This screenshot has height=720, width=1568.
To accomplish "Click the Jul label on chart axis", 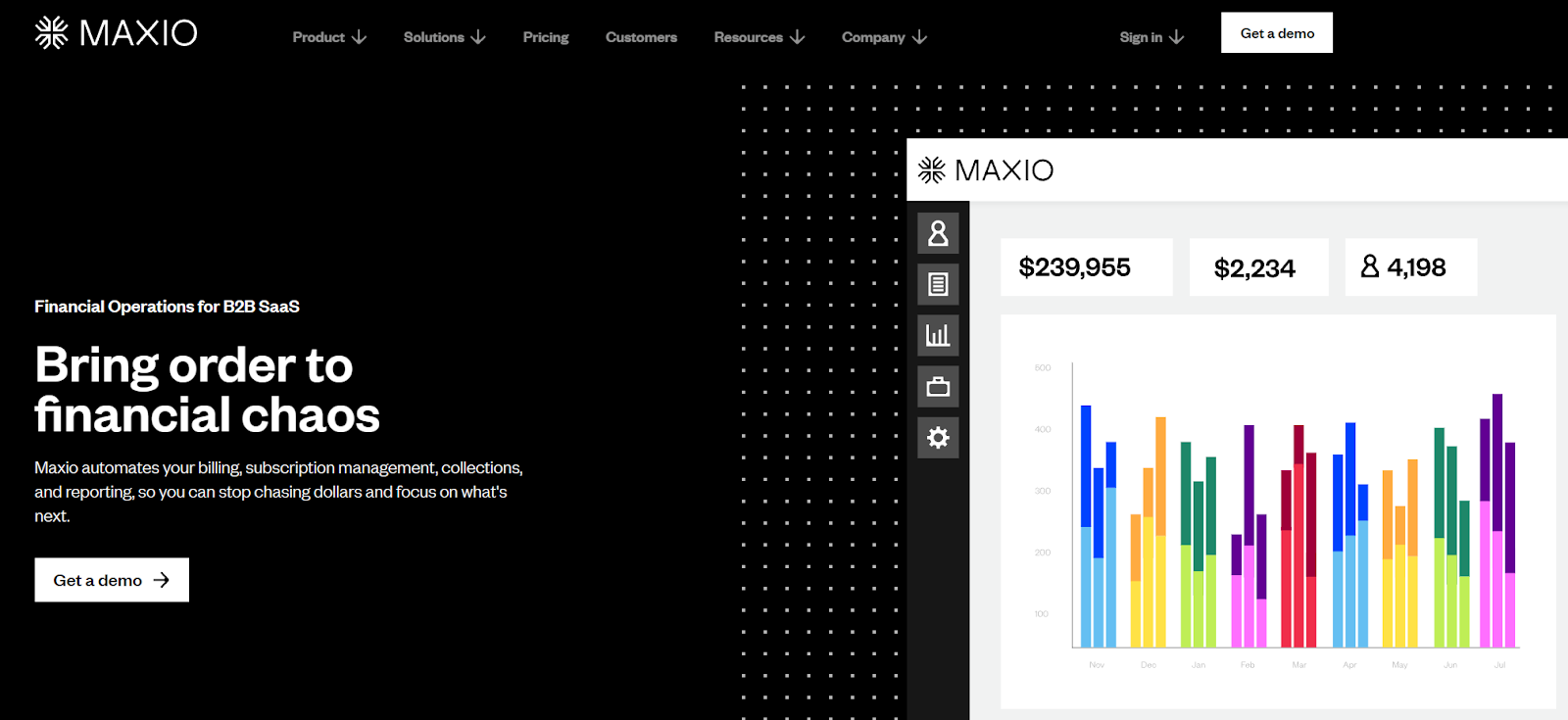I will point(1499,665).
